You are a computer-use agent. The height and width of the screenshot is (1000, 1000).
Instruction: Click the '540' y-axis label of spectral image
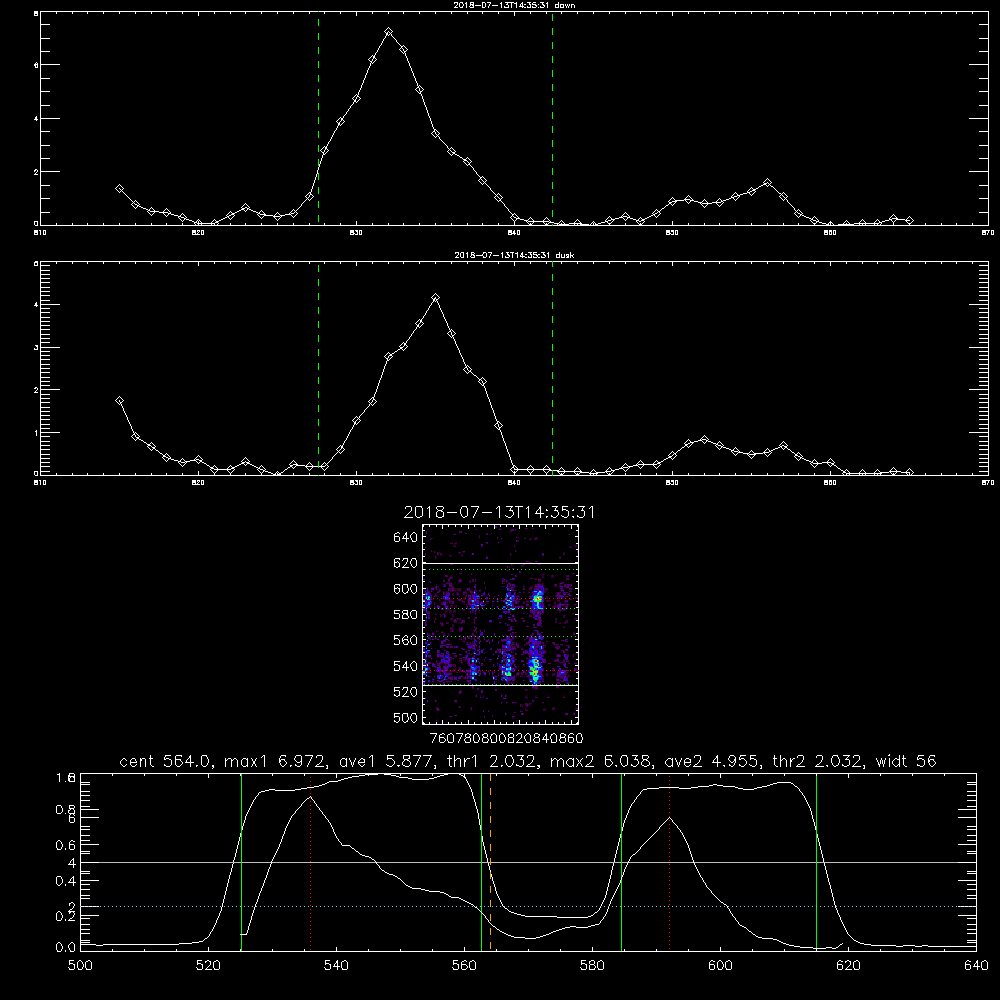[x=406, y=666]
